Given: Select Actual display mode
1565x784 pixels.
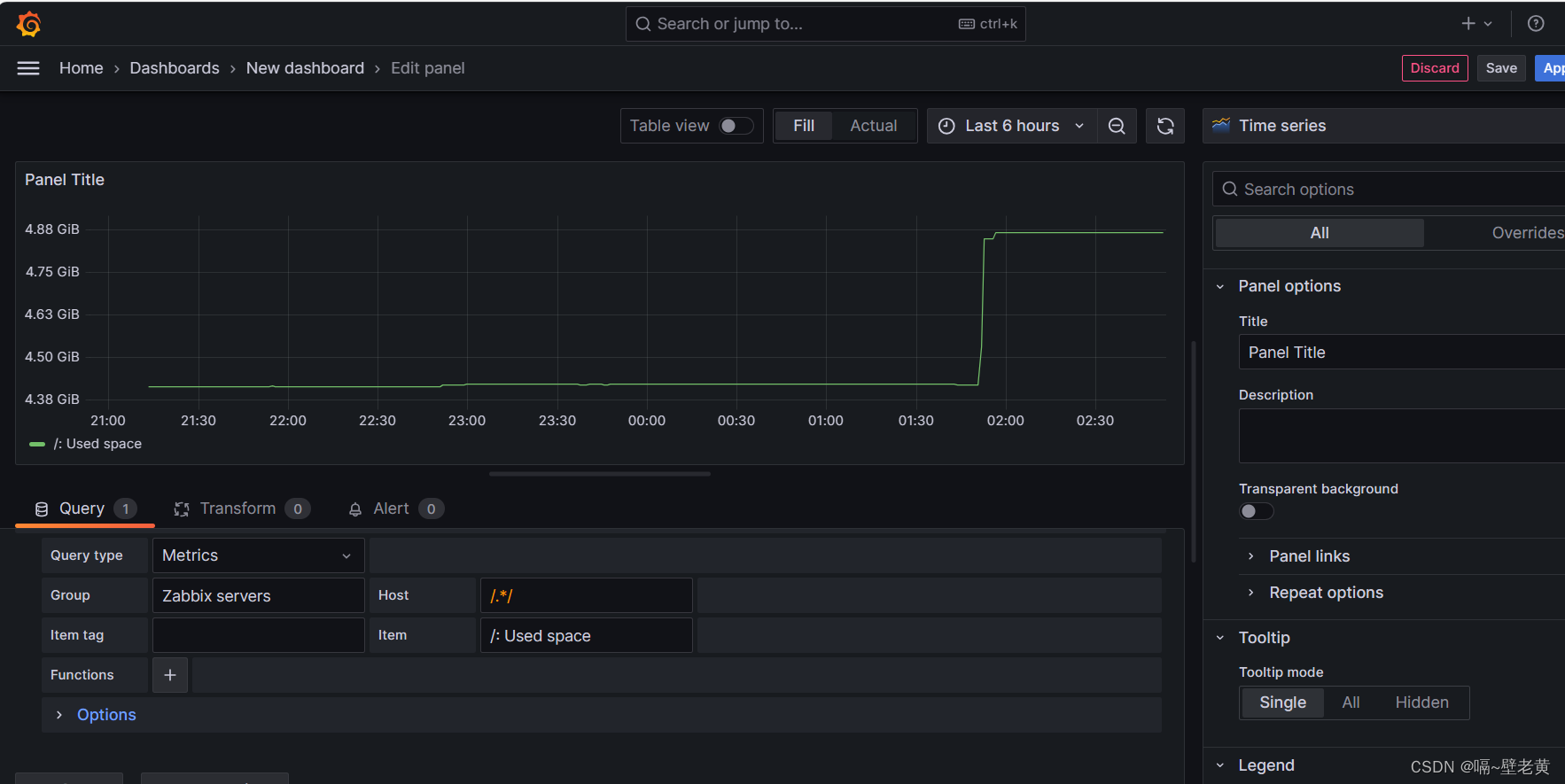Looking at the screenshot, I should pyautogui.click(x=874, y=126).
